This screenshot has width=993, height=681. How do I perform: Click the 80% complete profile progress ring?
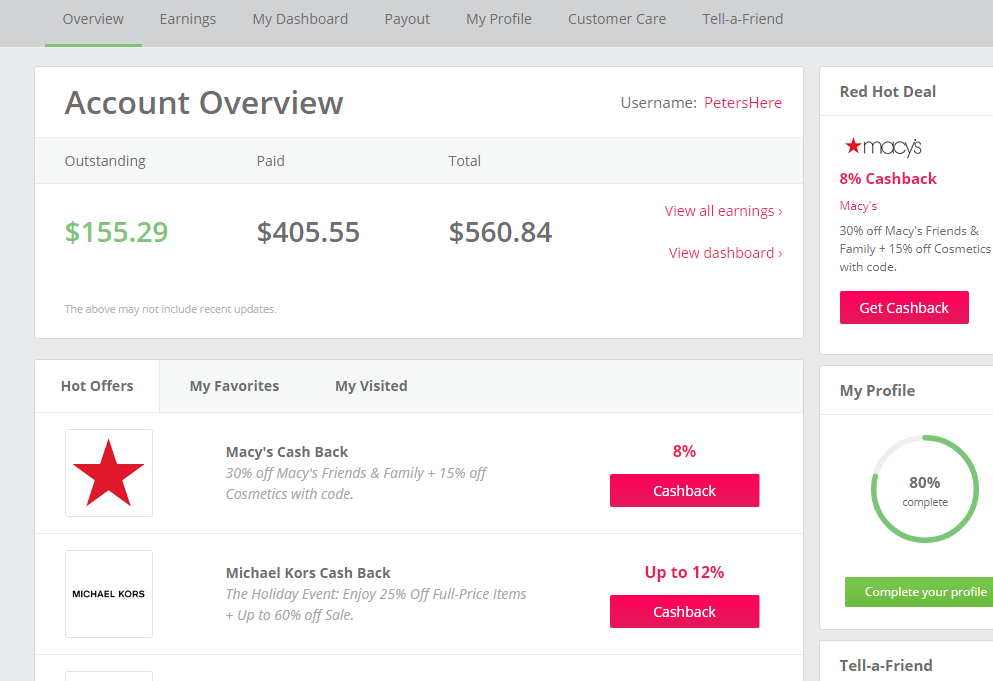925,489
